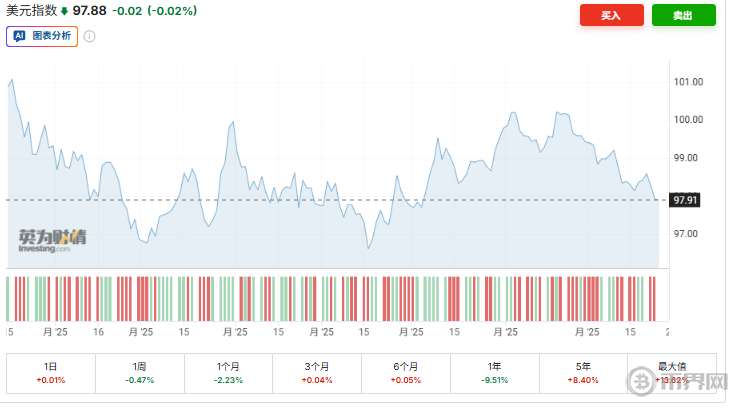The image size is (739, 409).
Task: Click the 美元指数 title text
Action: coord(31,11)
